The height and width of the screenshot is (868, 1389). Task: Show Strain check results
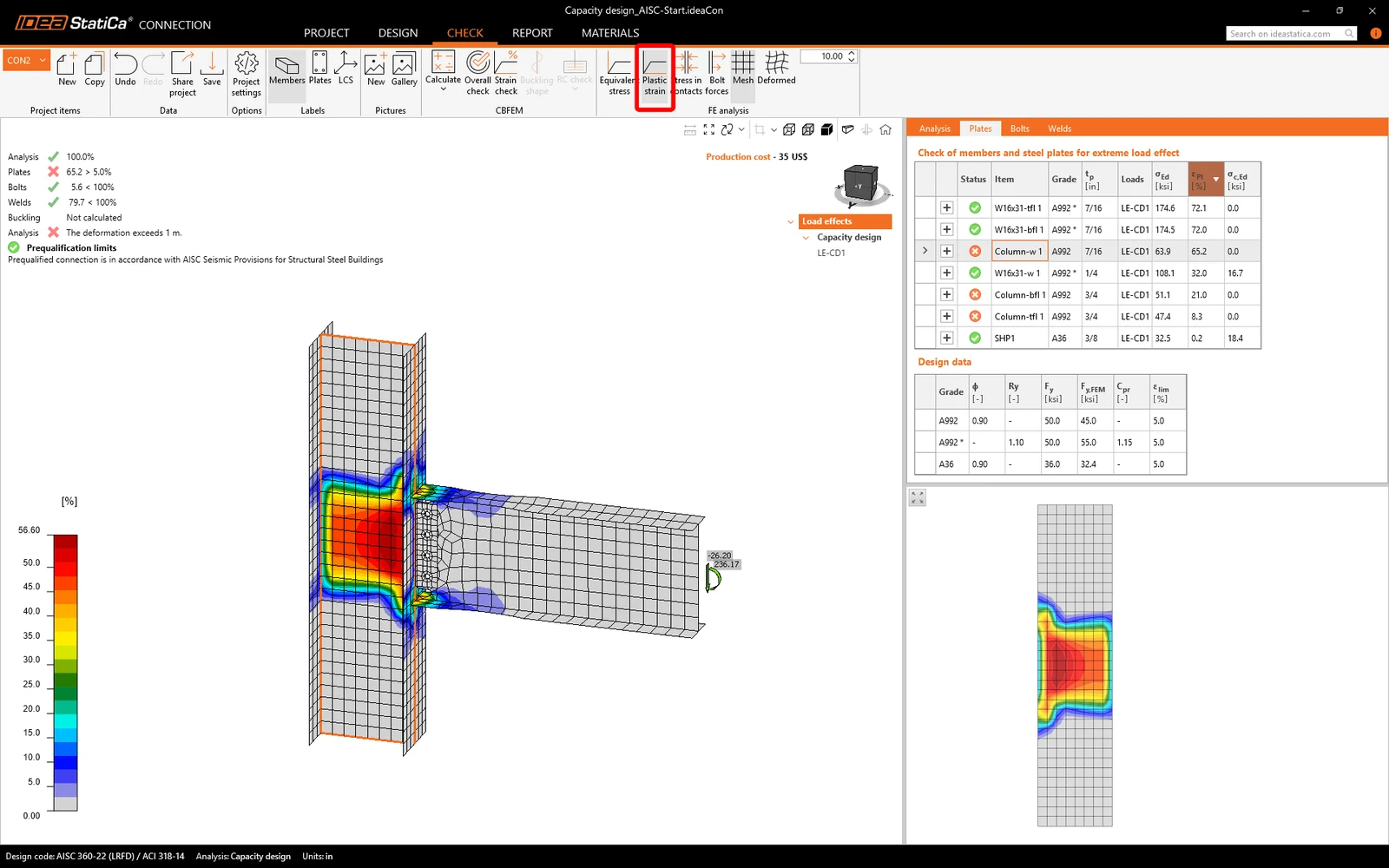click(506, 73)
